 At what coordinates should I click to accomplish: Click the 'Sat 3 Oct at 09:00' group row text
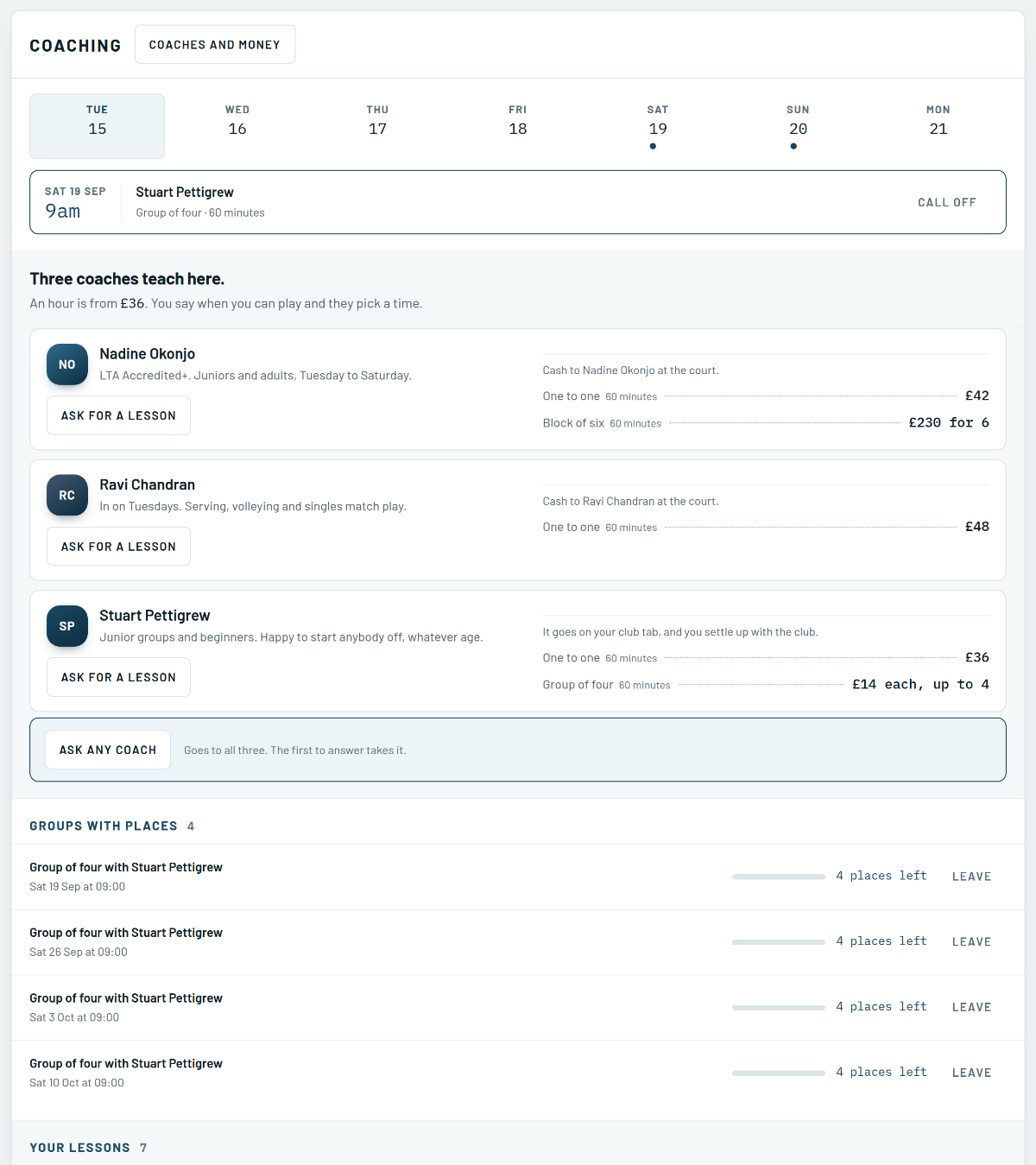click(x=74, y=1017)
